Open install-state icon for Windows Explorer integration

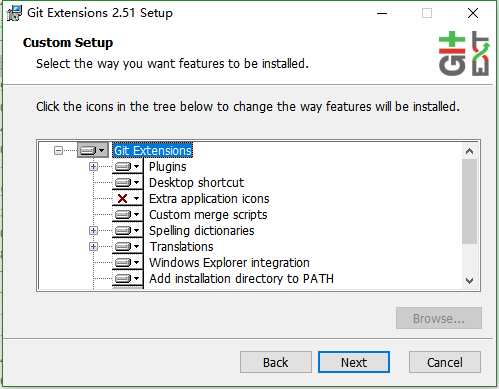pos(127,262)
